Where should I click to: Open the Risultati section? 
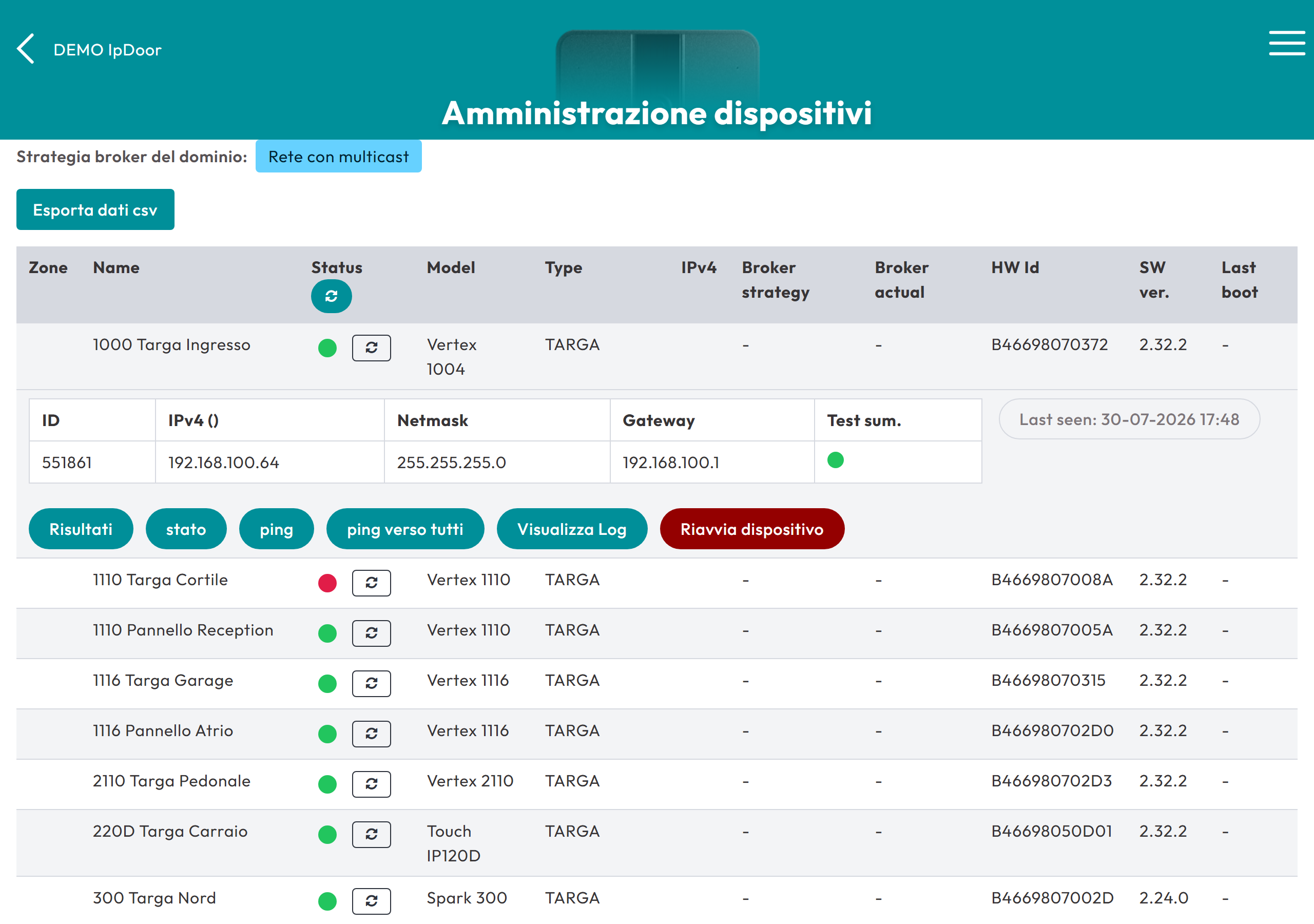pos(81,529)
